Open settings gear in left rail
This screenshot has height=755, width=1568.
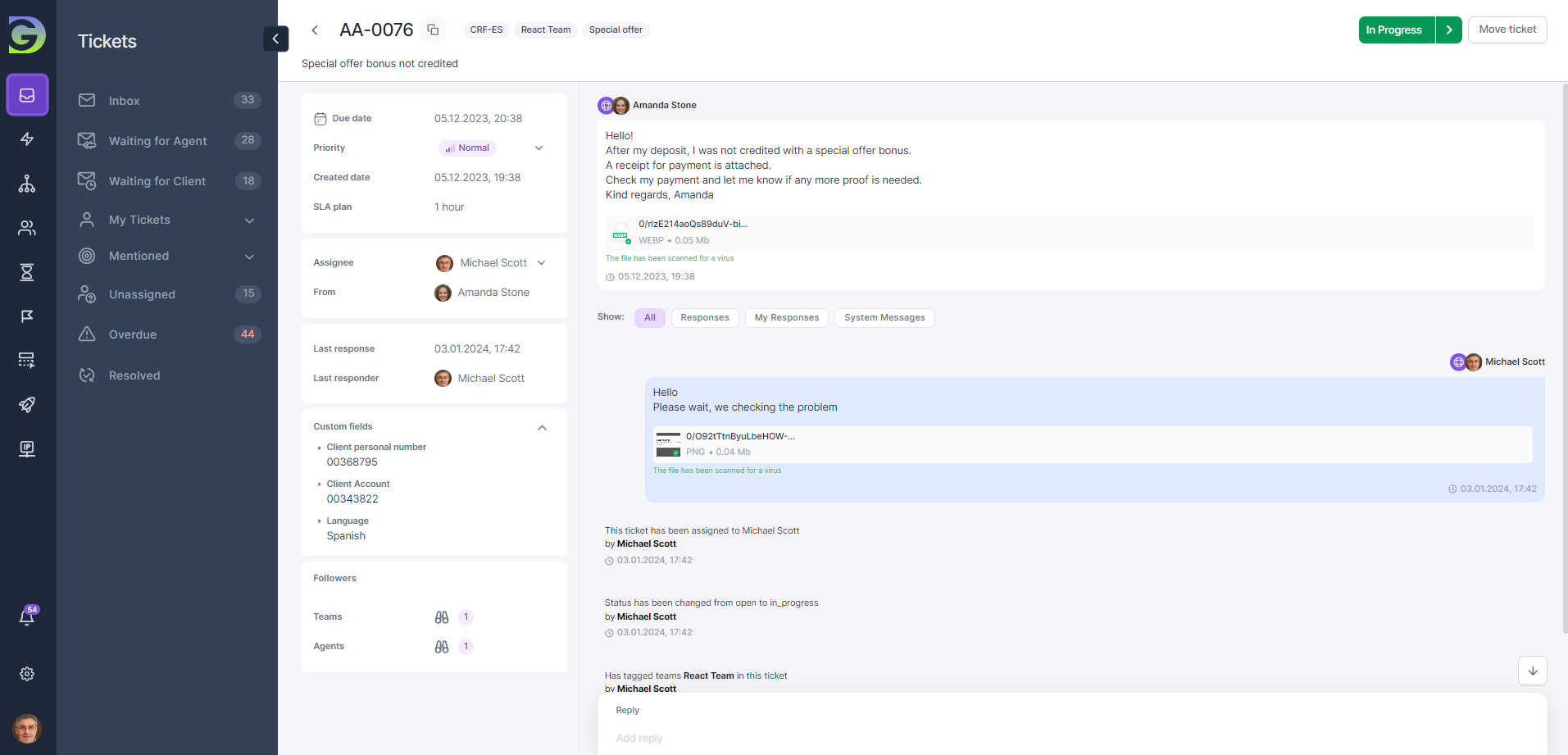(x=27, y=674)
